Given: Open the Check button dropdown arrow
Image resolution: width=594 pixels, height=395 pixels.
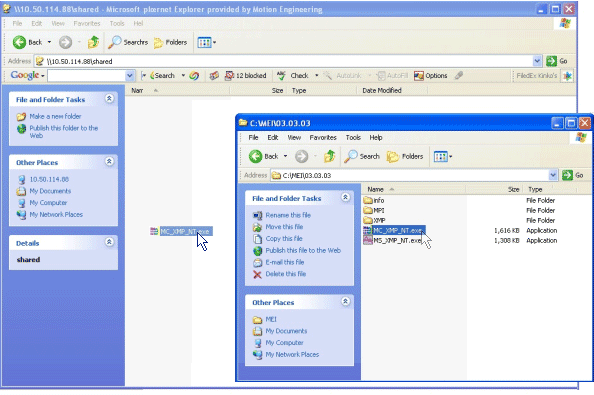Looking at the screenshot, I should pos(316,76).
